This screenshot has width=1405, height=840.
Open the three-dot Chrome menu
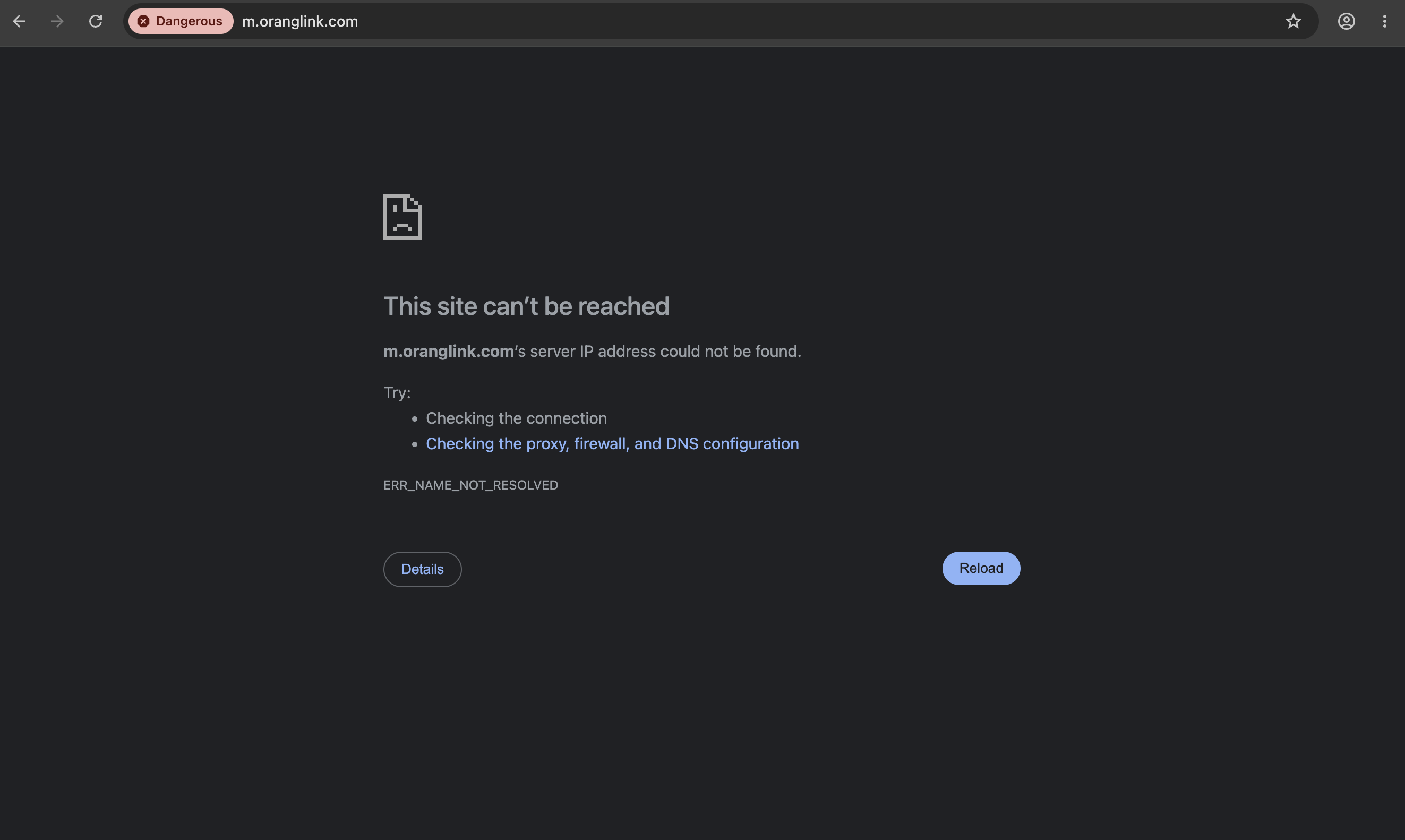click(x=1385, y=22)
